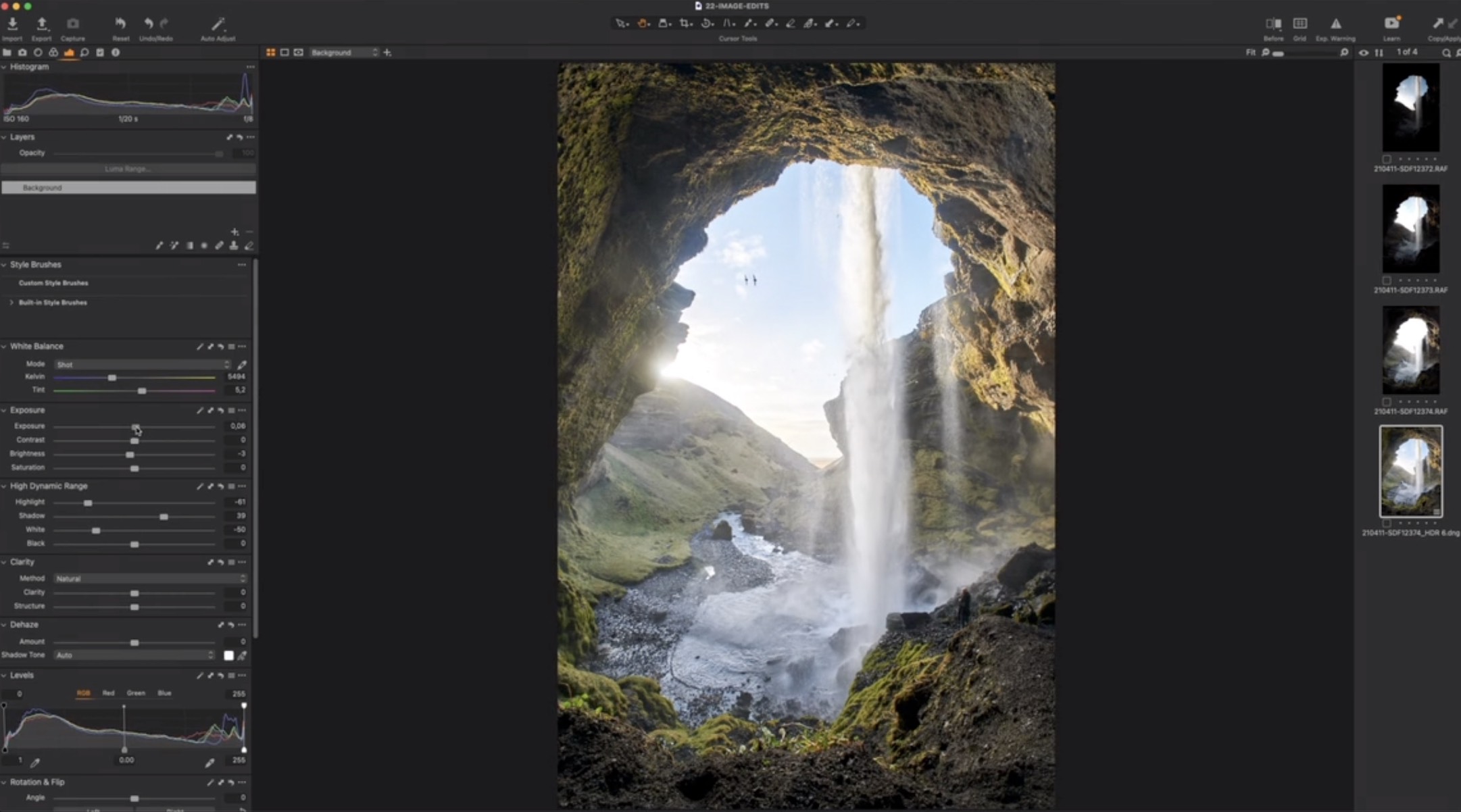This screenshot has height=812, width=1461.
Task: Select the Crop cursor tool
Action: pos(685,24)
